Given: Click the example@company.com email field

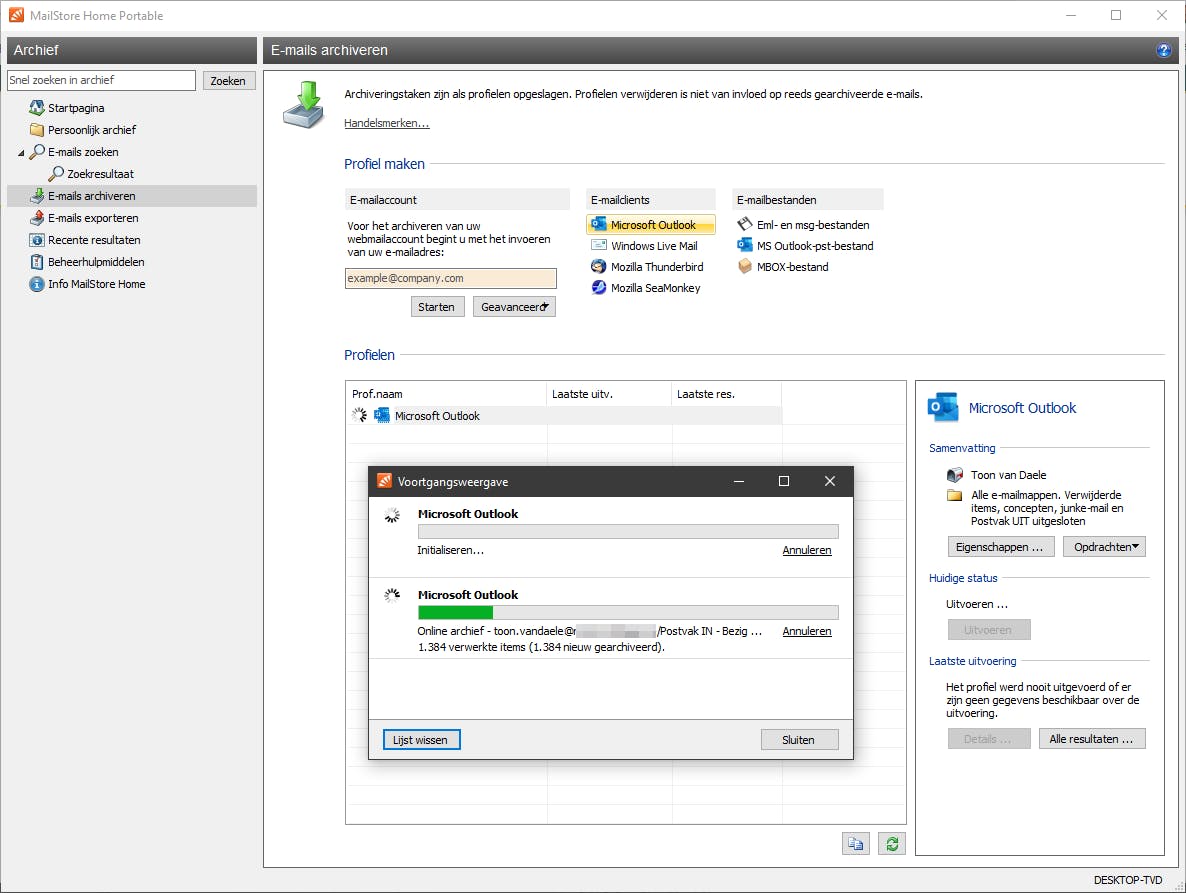Looking at the screenshot, I should (x=450, y=278).
